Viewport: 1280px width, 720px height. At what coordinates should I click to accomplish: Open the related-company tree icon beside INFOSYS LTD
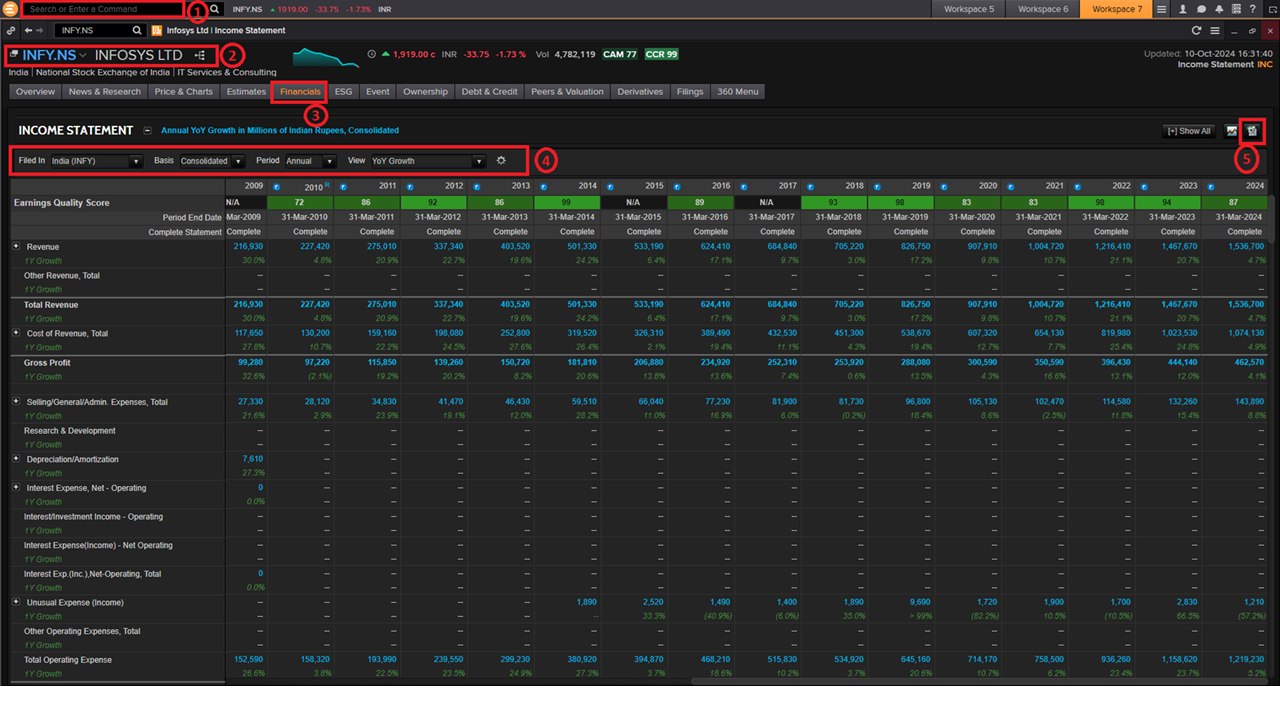pyautogui.click(x=200, y=55)
